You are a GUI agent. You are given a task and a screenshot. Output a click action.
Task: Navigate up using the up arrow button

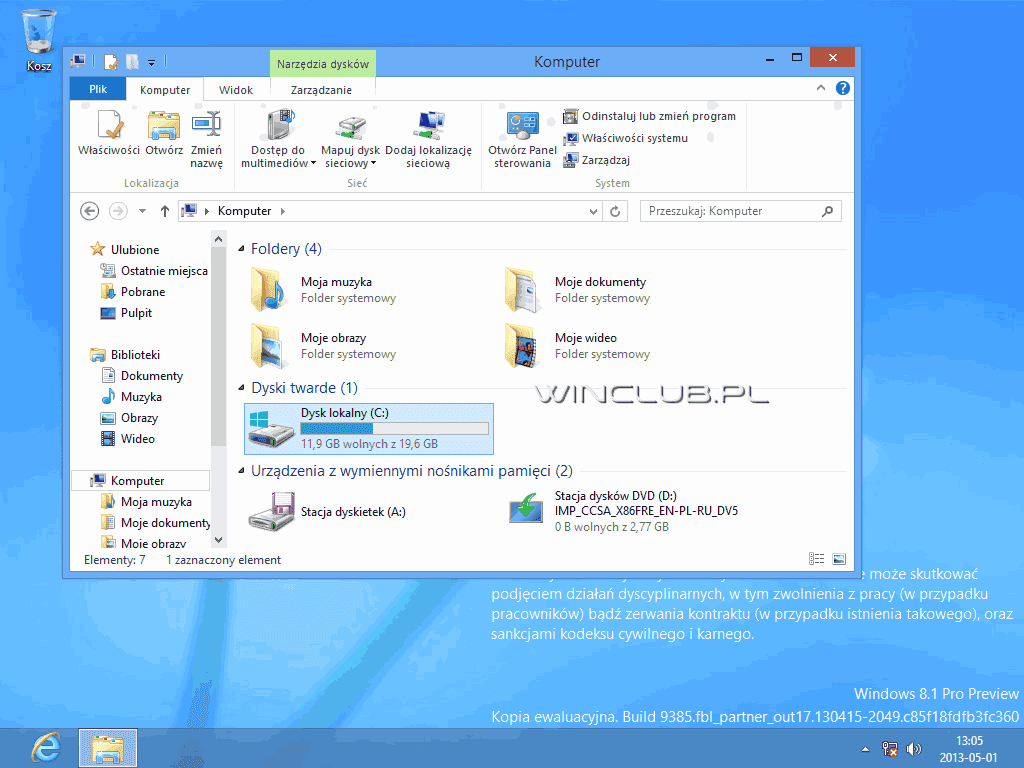tap(163, 211)
